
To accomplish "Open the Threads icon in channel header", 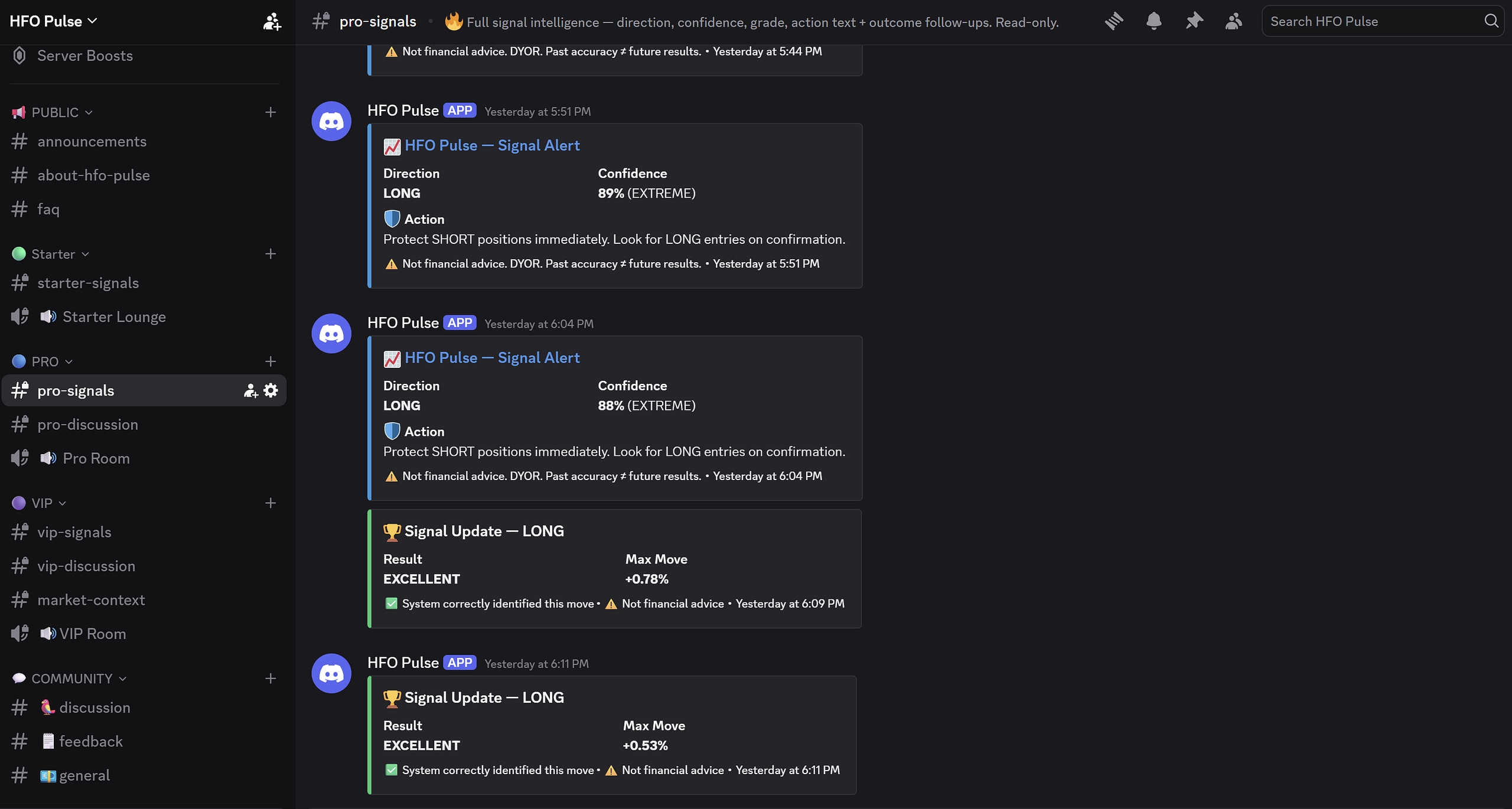I will 1114,21.
